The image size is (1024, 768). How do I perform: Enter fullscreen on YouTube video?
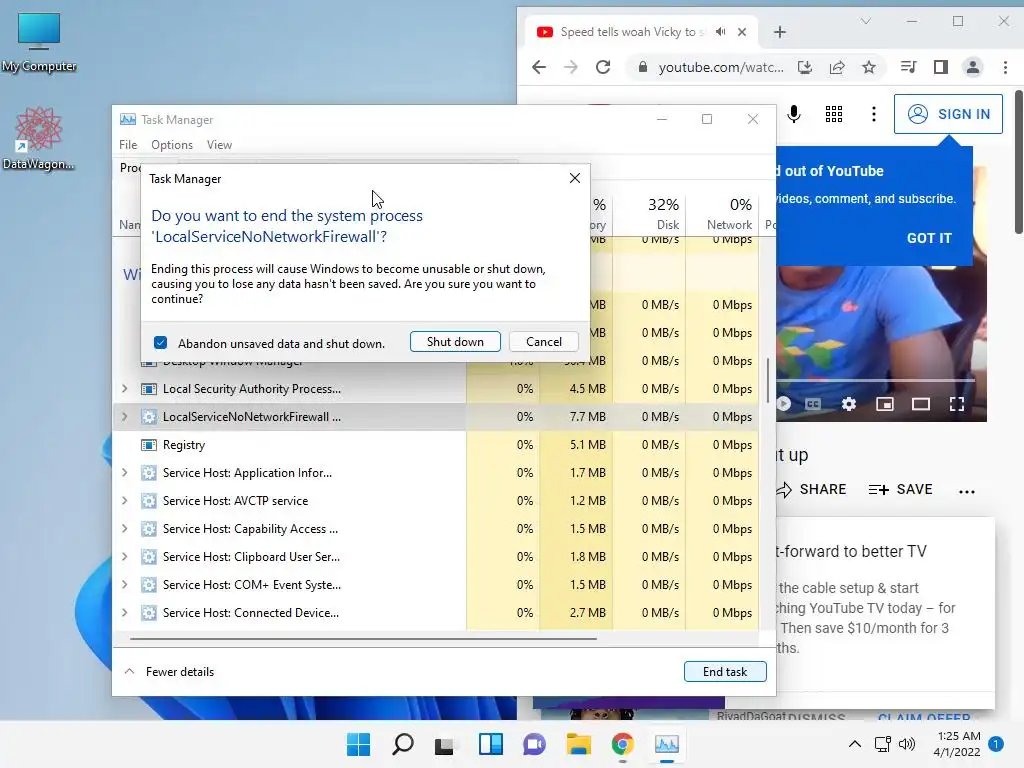(957, 404)
